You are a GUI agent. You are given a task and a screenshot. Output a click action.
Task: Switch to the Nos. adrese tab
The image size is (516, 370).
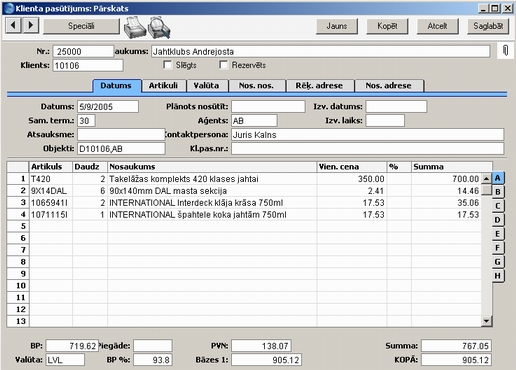pos(389,86)
